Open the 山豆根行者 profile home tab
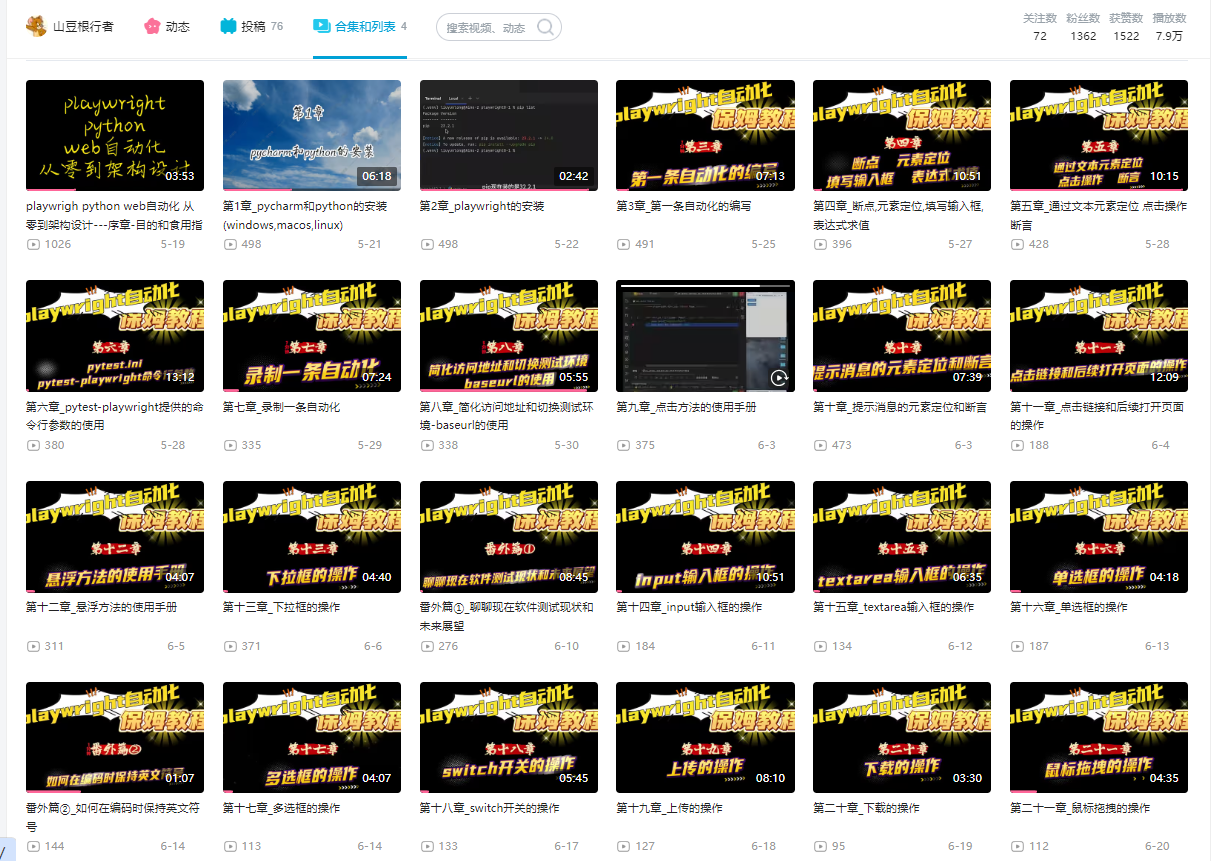1211x861 pixels. coord(70,27)
